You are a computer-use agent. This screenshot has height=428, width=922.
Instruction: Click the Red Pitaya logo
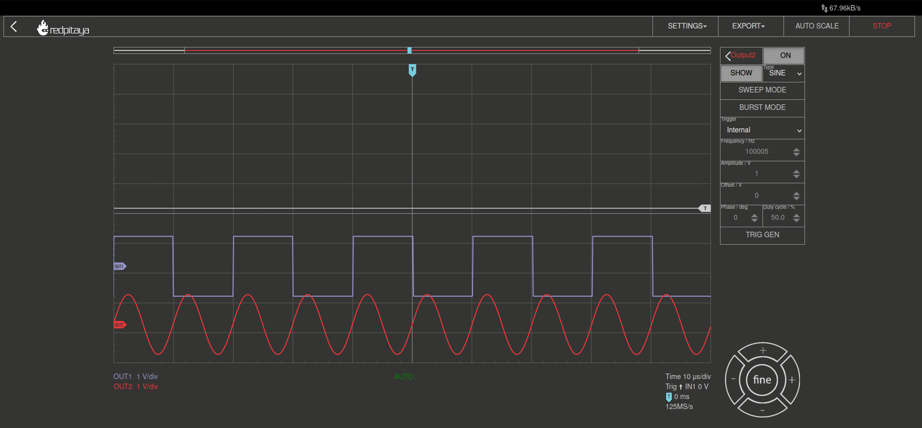click(x=63, y=28)
